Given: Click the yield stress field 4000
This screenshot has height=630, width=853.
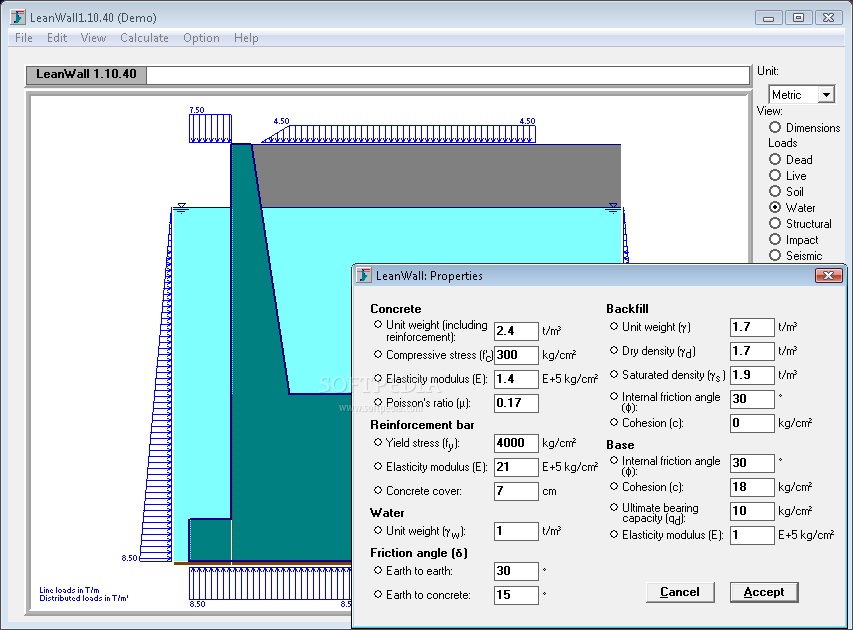Looking at the screenshot, I should coord(516,443).
